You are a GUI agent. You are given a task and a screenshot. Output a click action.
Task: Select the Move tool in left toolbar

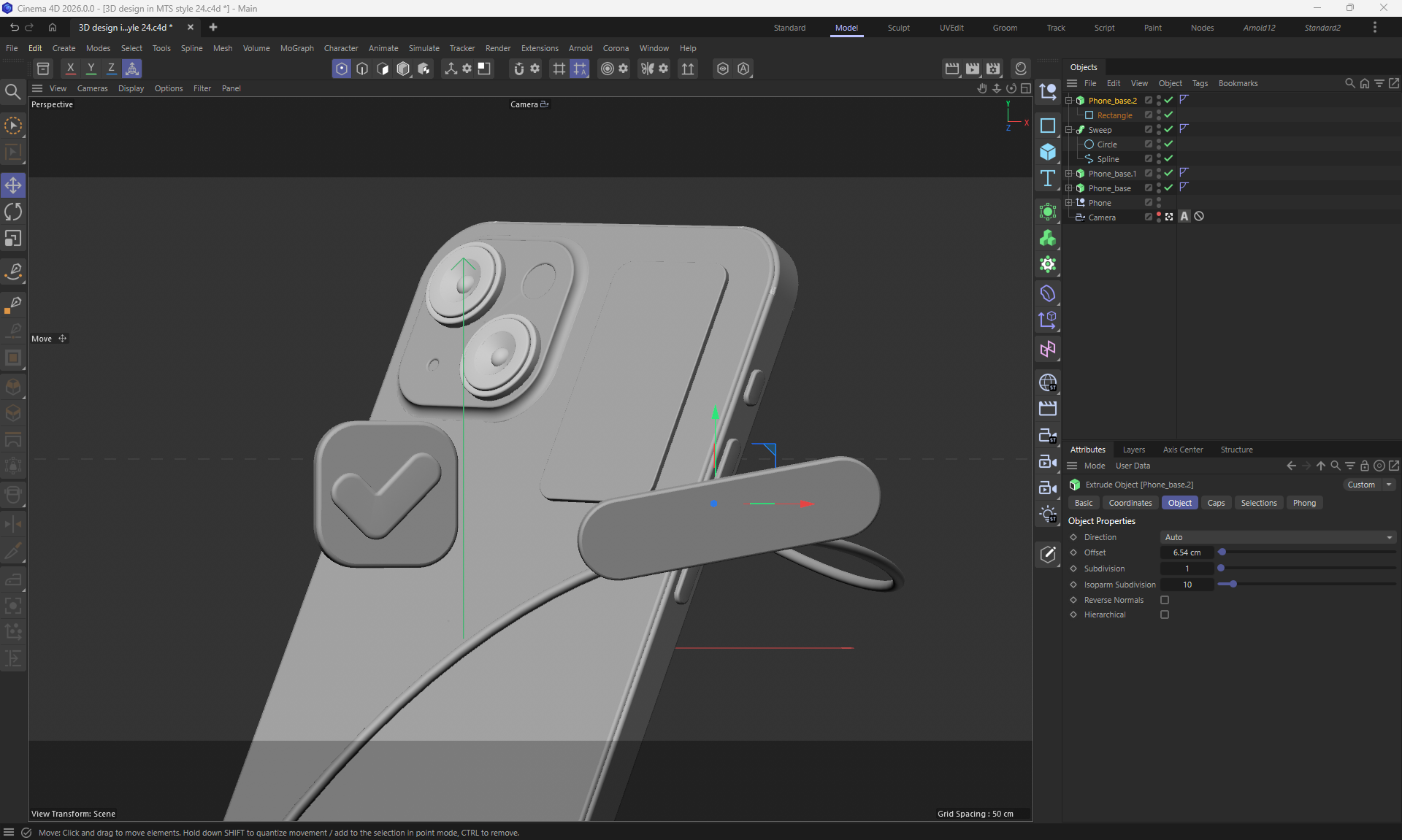(x=13, y=185)
